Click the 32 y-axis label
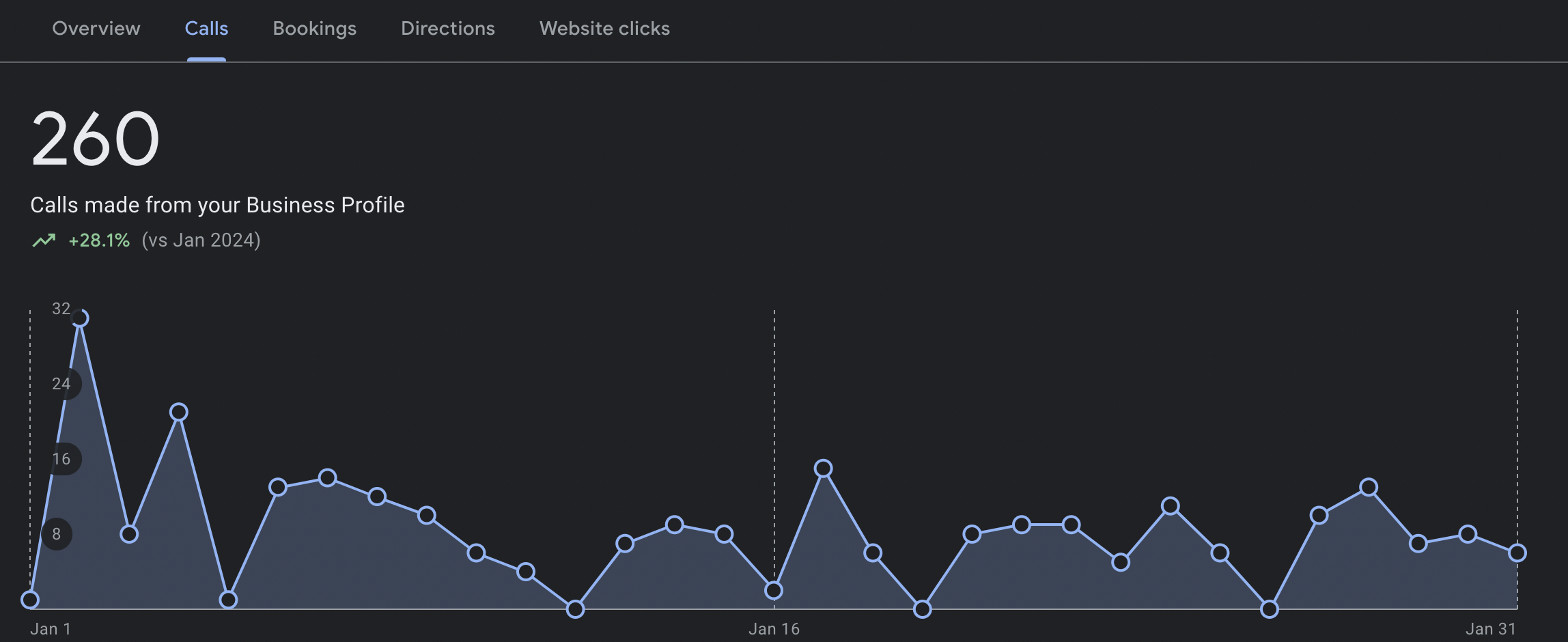 61,309
